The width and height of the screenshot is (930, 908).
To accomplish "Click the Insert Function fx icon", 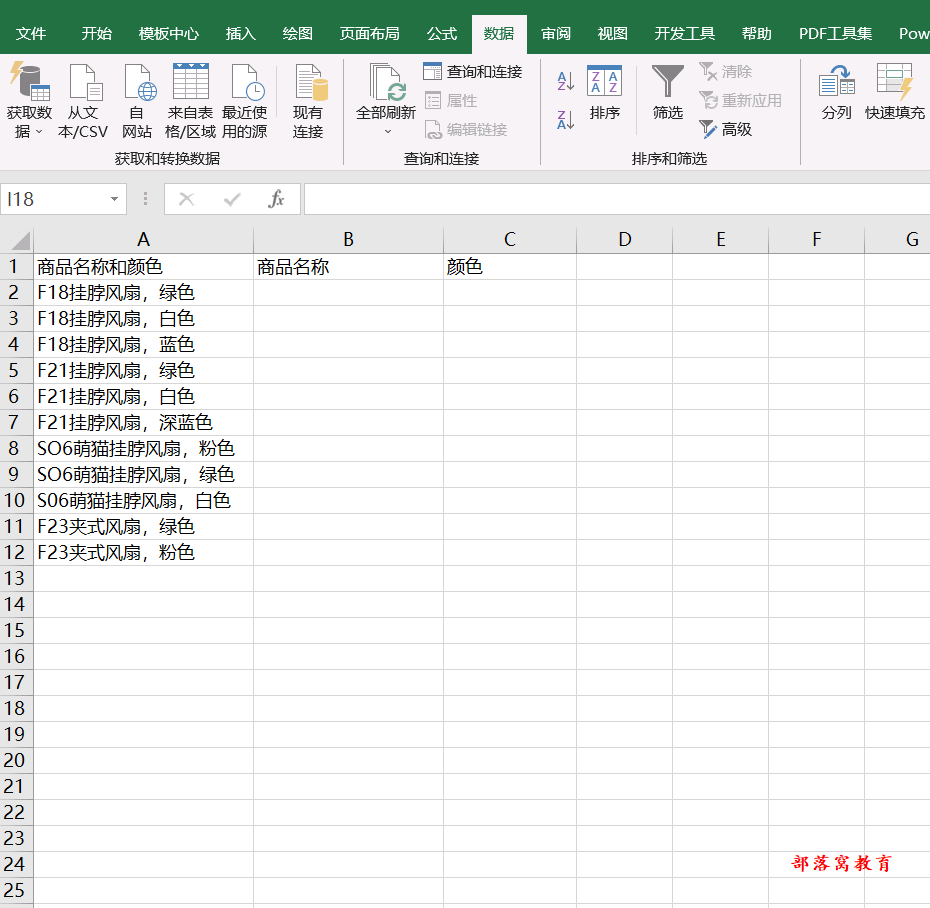I will [276, 199].
